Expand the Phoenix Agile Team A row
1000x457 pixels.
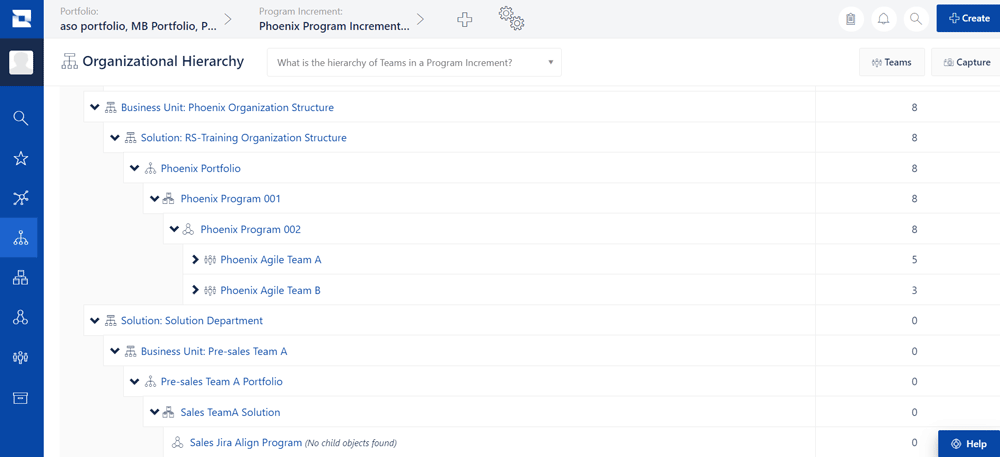point(196,259)
